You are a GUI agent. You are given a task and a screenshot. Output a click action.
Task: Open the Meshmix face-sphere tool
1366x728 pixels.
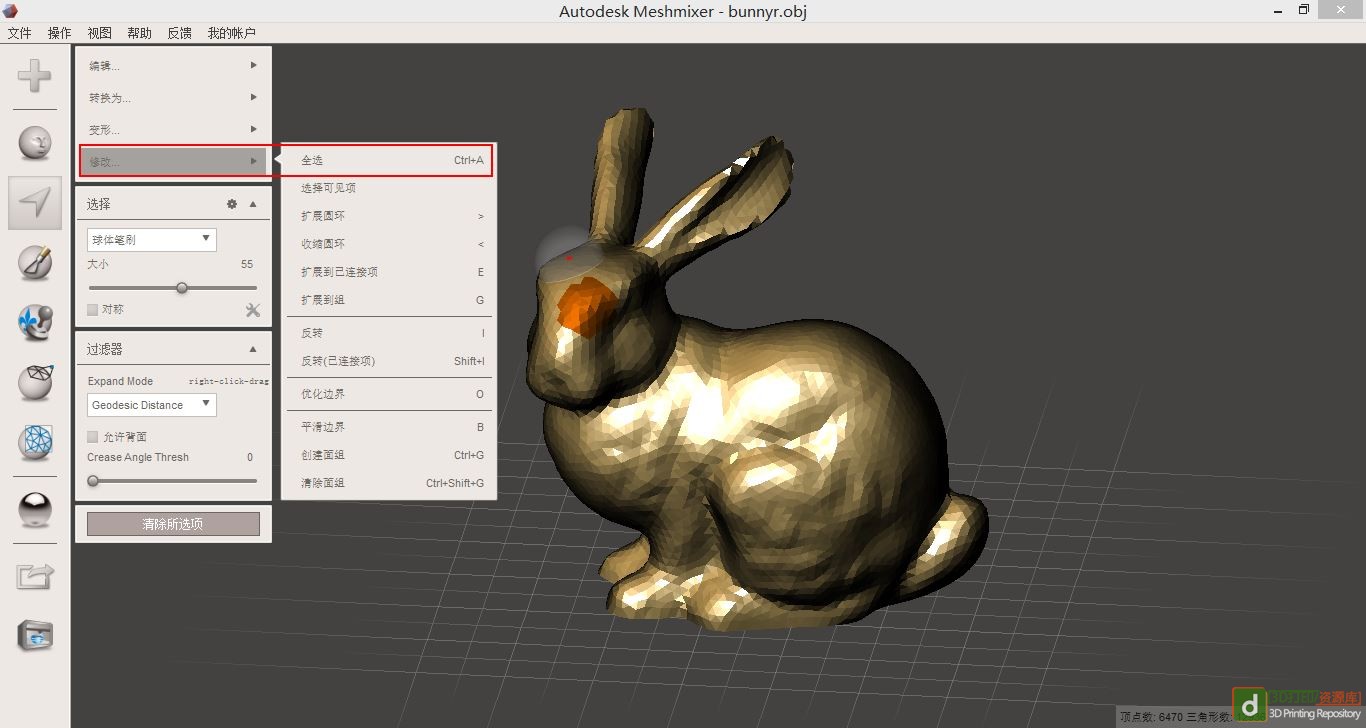(x=35, y=142)
